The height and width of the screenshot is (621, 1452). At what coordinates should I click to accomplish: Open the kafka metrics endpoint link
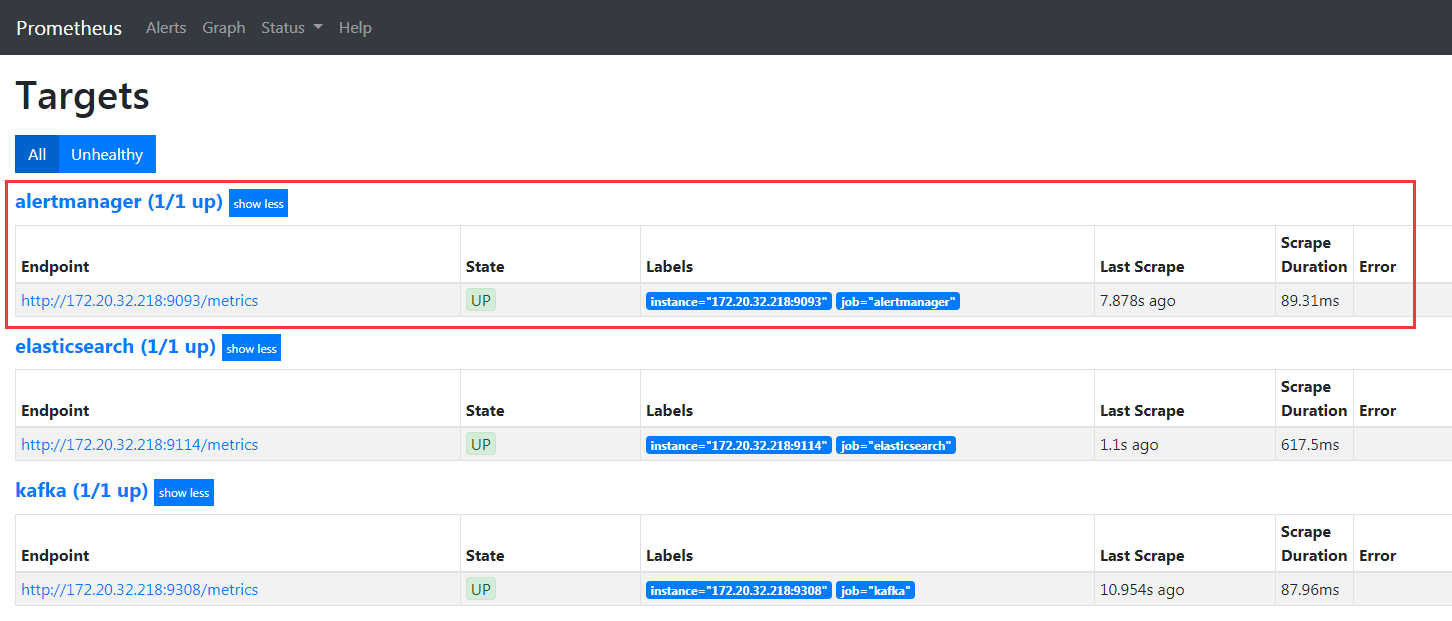point(139,589)
